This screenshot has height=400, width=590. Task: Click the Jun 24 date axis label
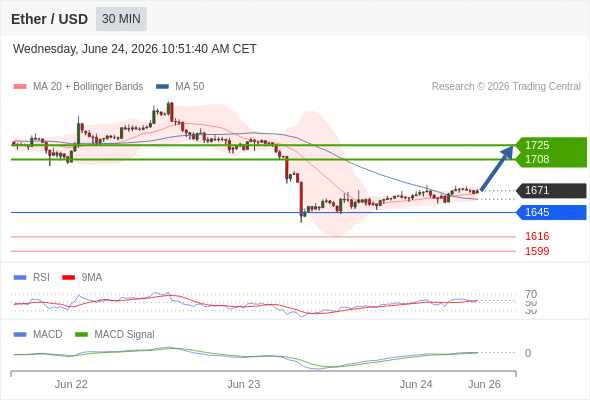416,384
